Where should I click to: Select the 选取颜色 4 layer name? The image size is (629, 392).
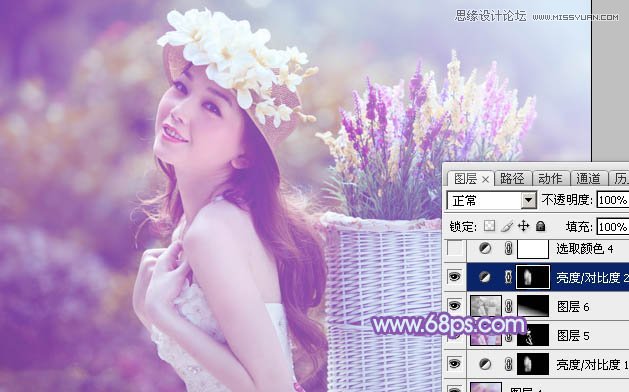point(584,249)
